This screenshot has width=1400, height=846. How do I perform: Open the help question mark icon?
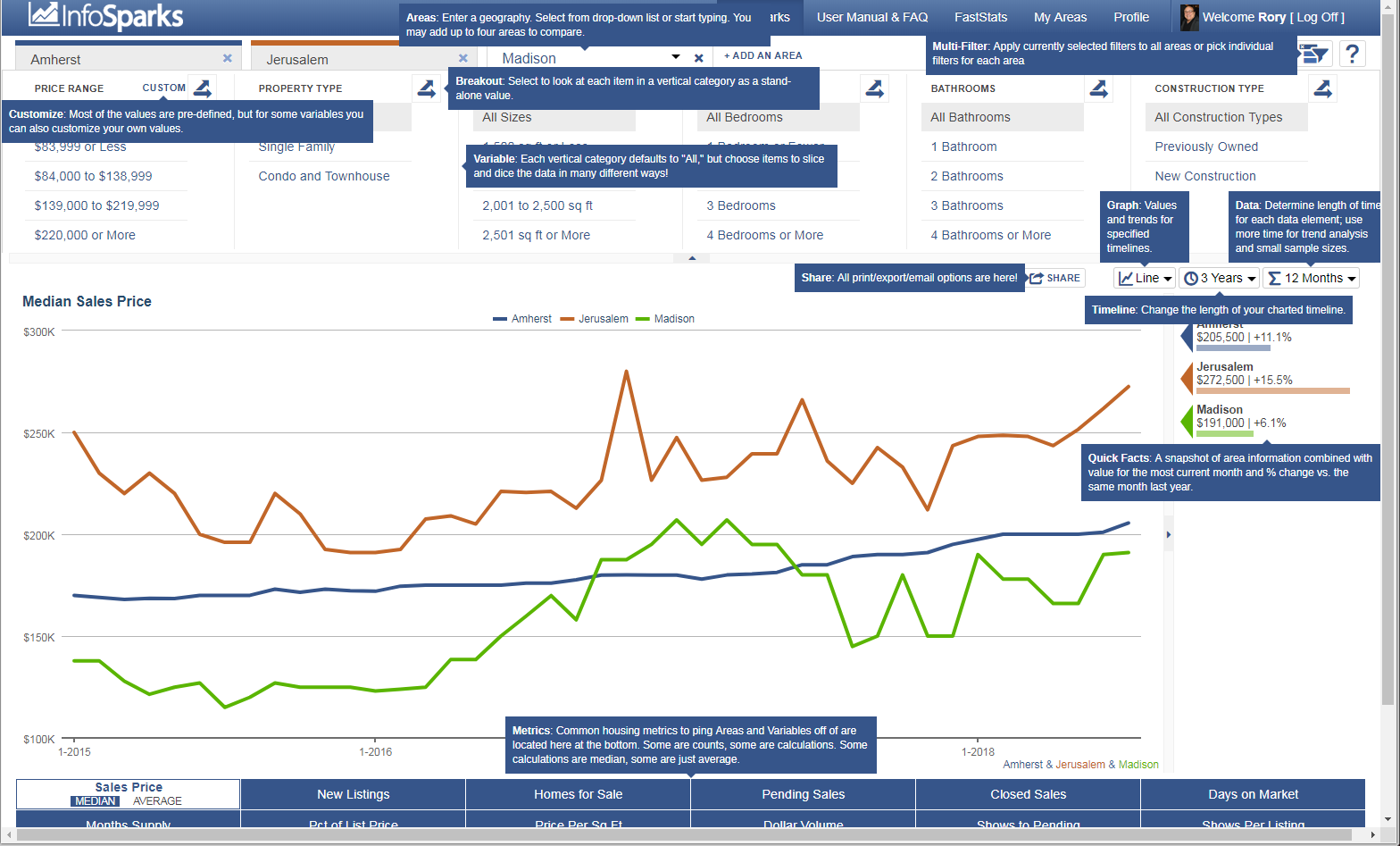(x=1353, y=54)
